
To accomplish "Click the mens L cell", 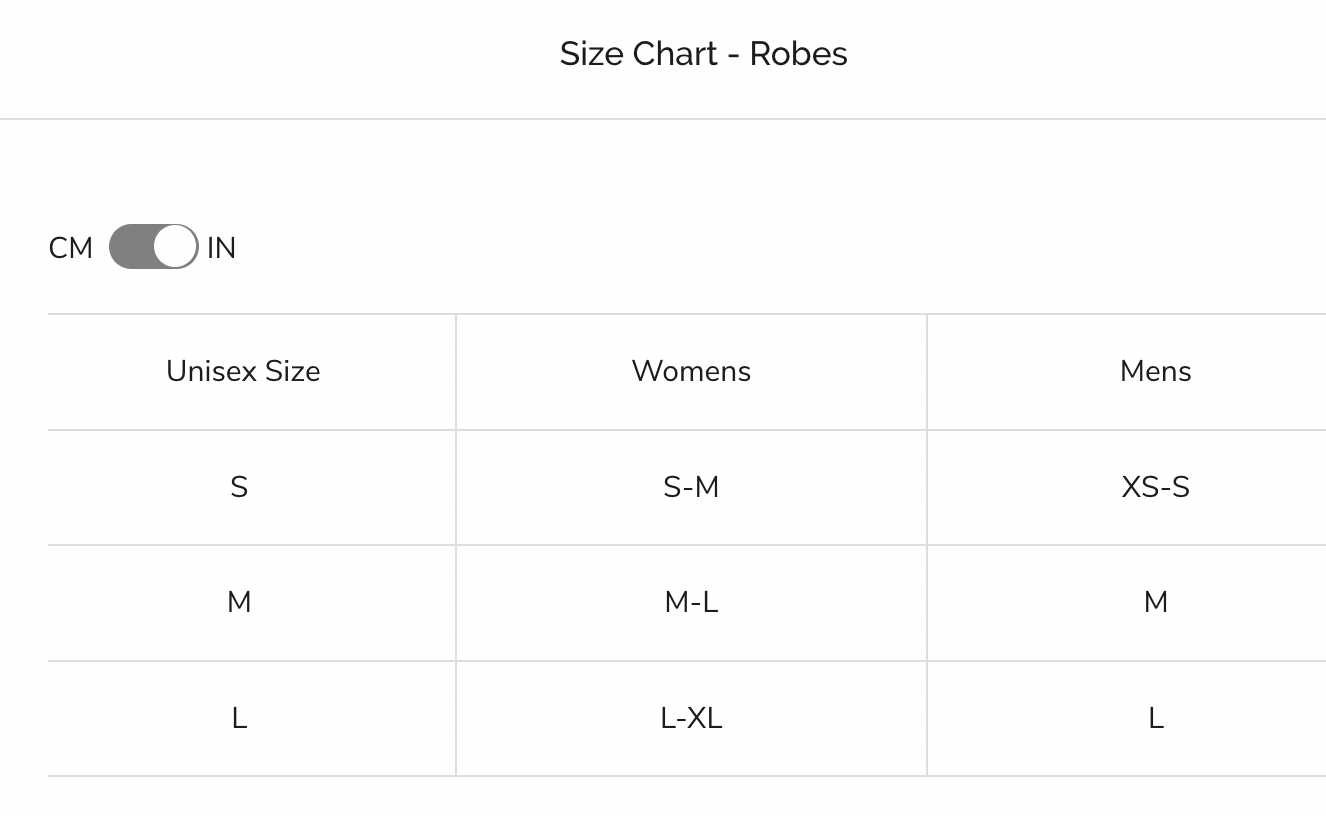I will point(1155,718).
